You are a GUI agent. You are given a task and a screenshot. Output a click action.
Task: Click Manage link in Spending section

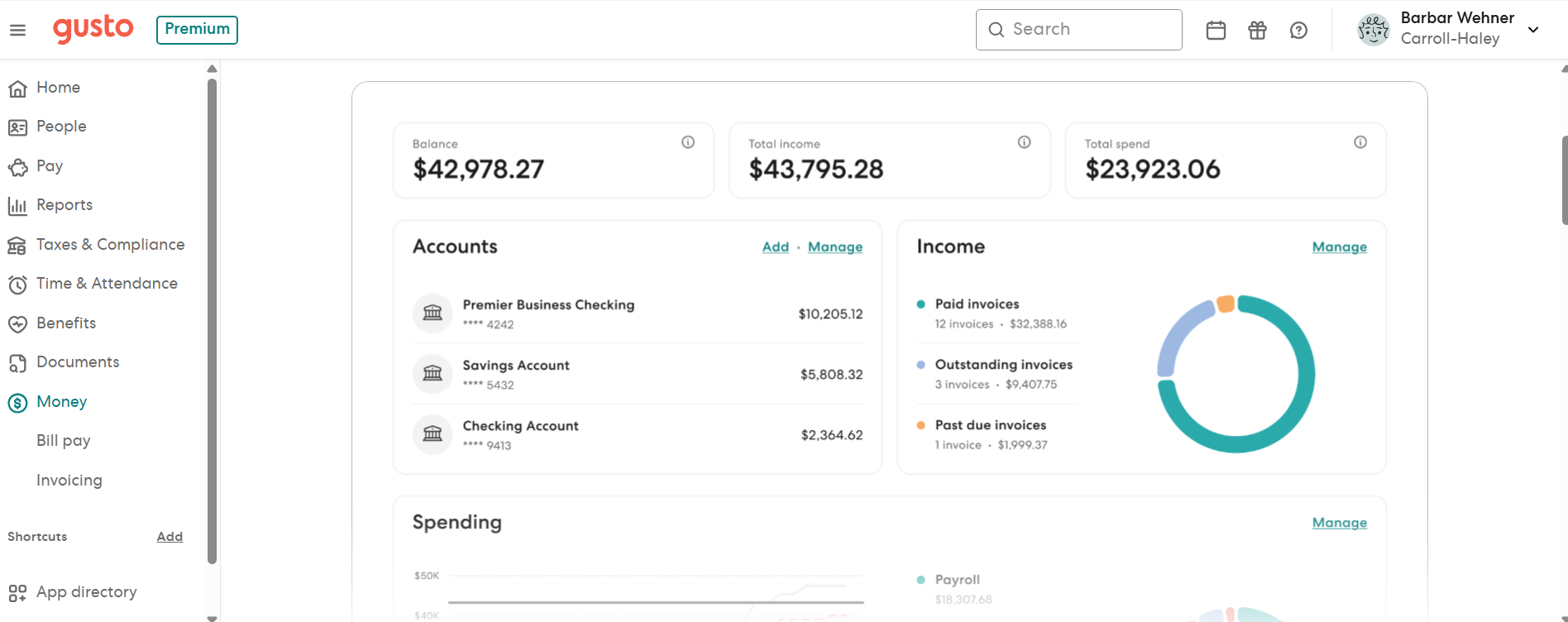[1339, 523]
